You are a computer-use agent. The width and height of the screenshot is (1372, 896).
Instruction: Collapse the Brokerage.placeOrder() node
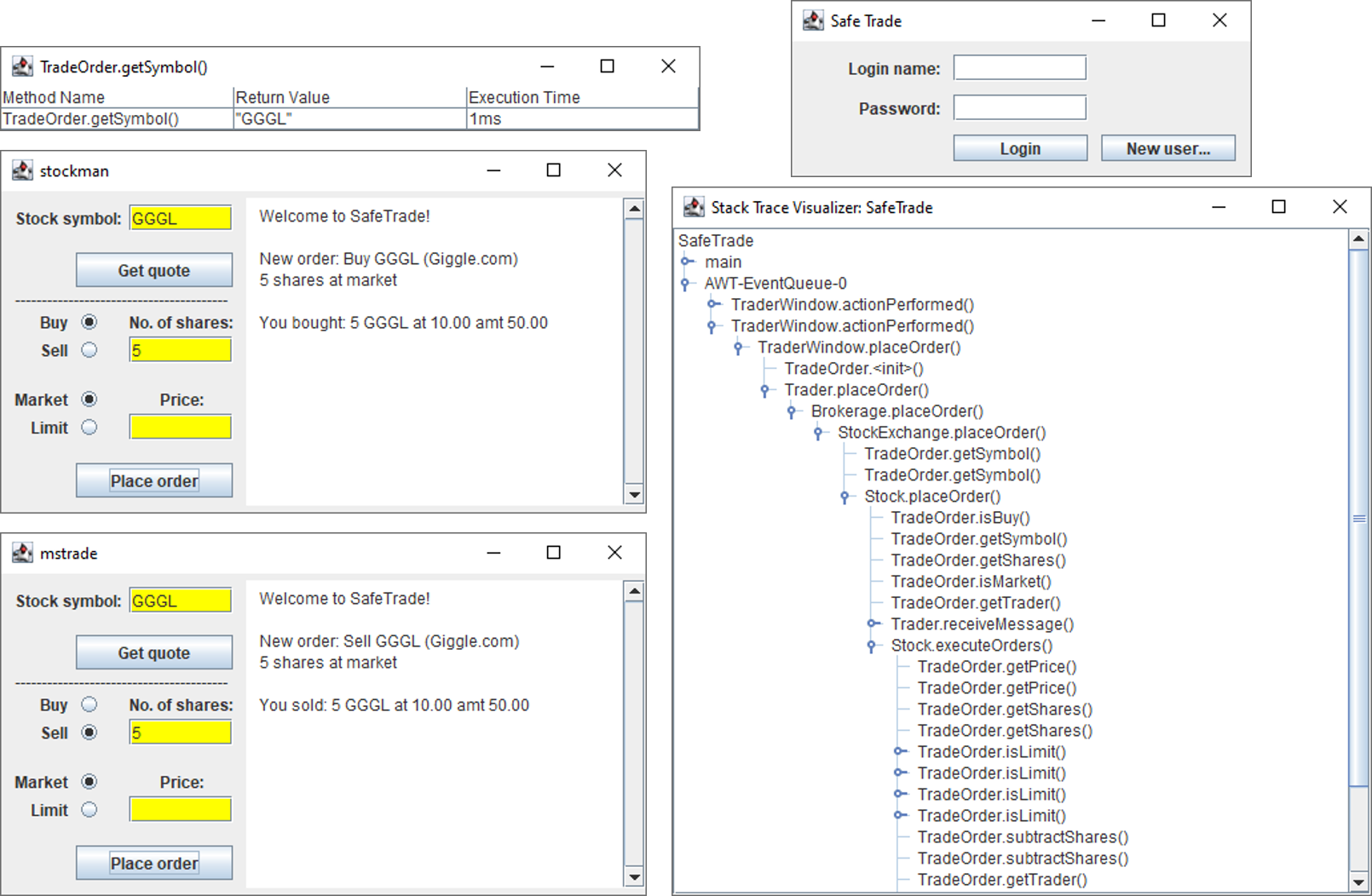[792, 411]
